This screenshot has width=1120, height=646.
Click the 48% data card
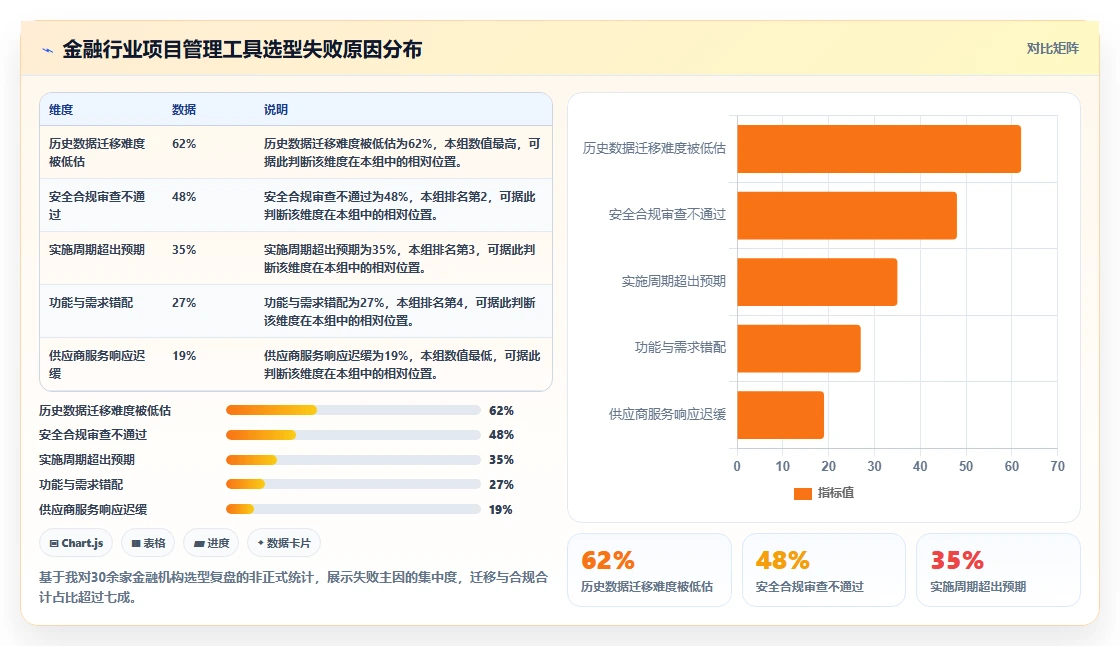click(x=824, y=570)
